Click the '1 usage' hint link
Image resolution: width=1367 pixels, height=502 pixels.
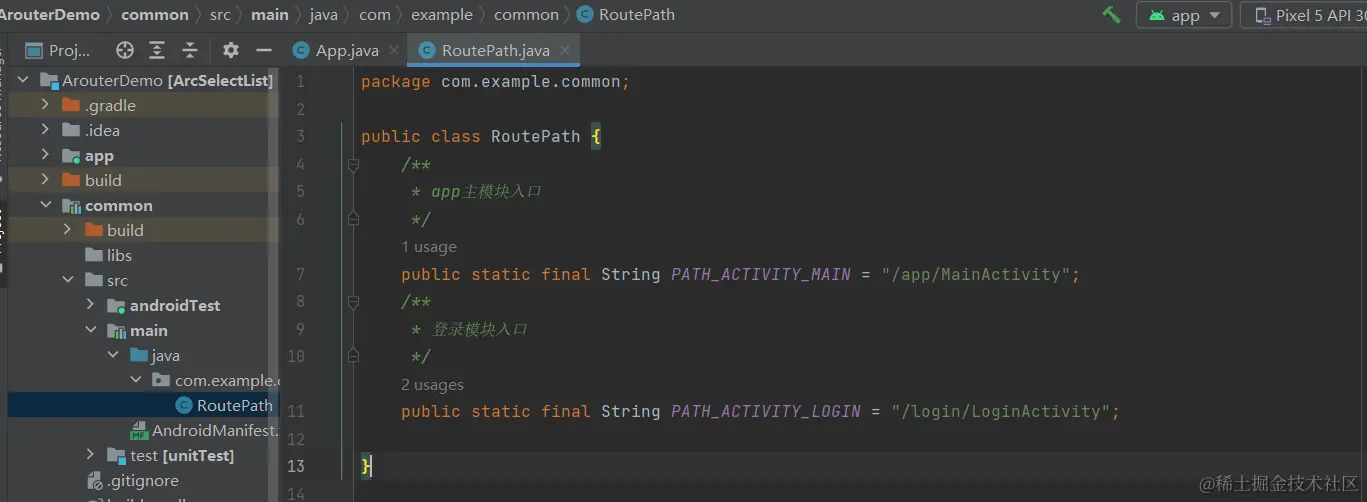point(429,247)
